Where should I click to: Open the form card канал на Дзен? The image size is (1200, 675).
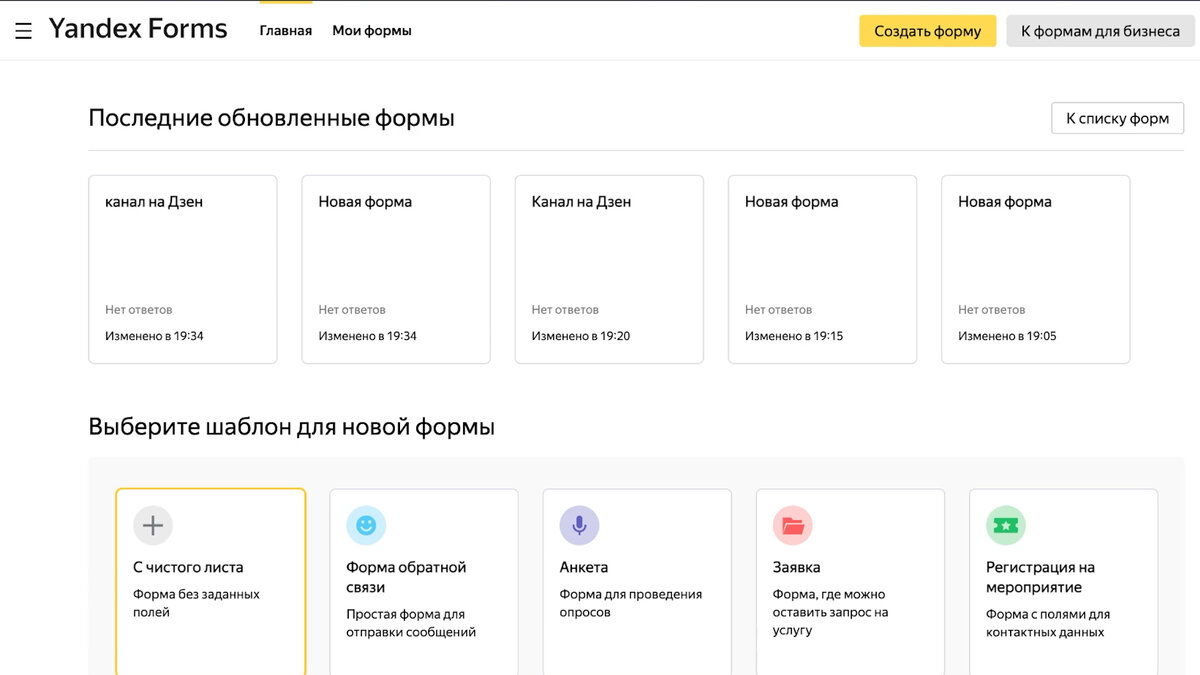coord(182,268)
